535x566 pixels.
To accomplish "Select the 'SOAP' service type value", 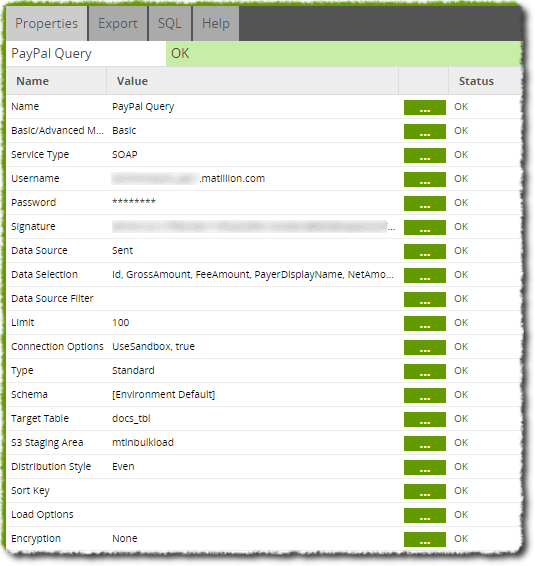I will (x=125, y=154).
